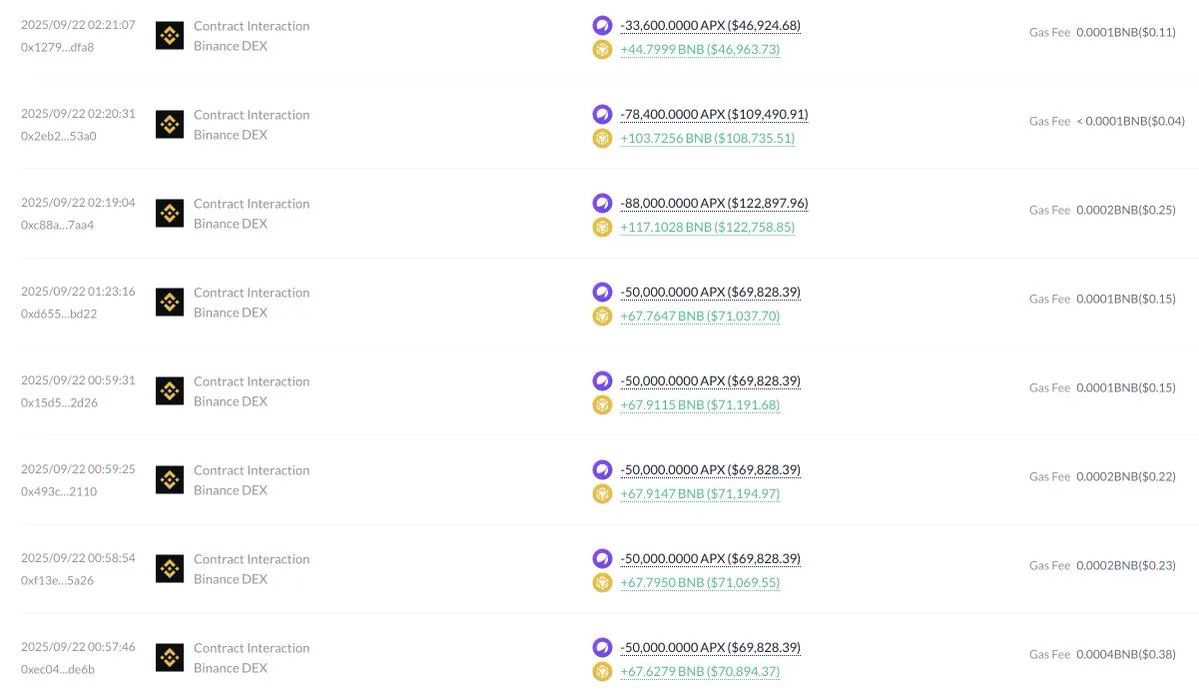Click BNB coin icon beside +44.7999 BNB
1199x700 pixels.
coord(602,49)
